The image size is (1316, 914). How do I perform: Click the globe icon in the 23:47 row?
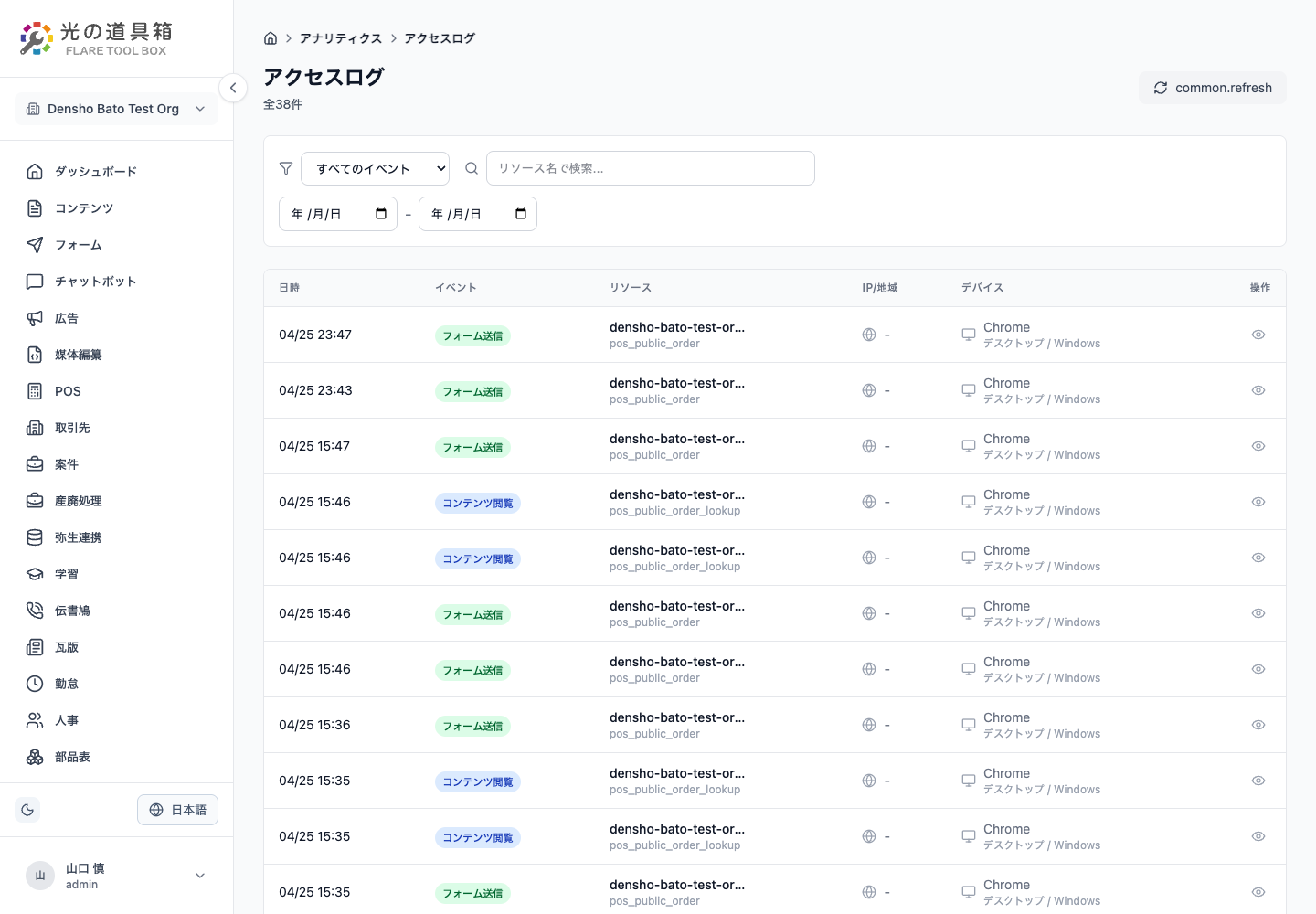pyautogui.click(x=869, y=335)
